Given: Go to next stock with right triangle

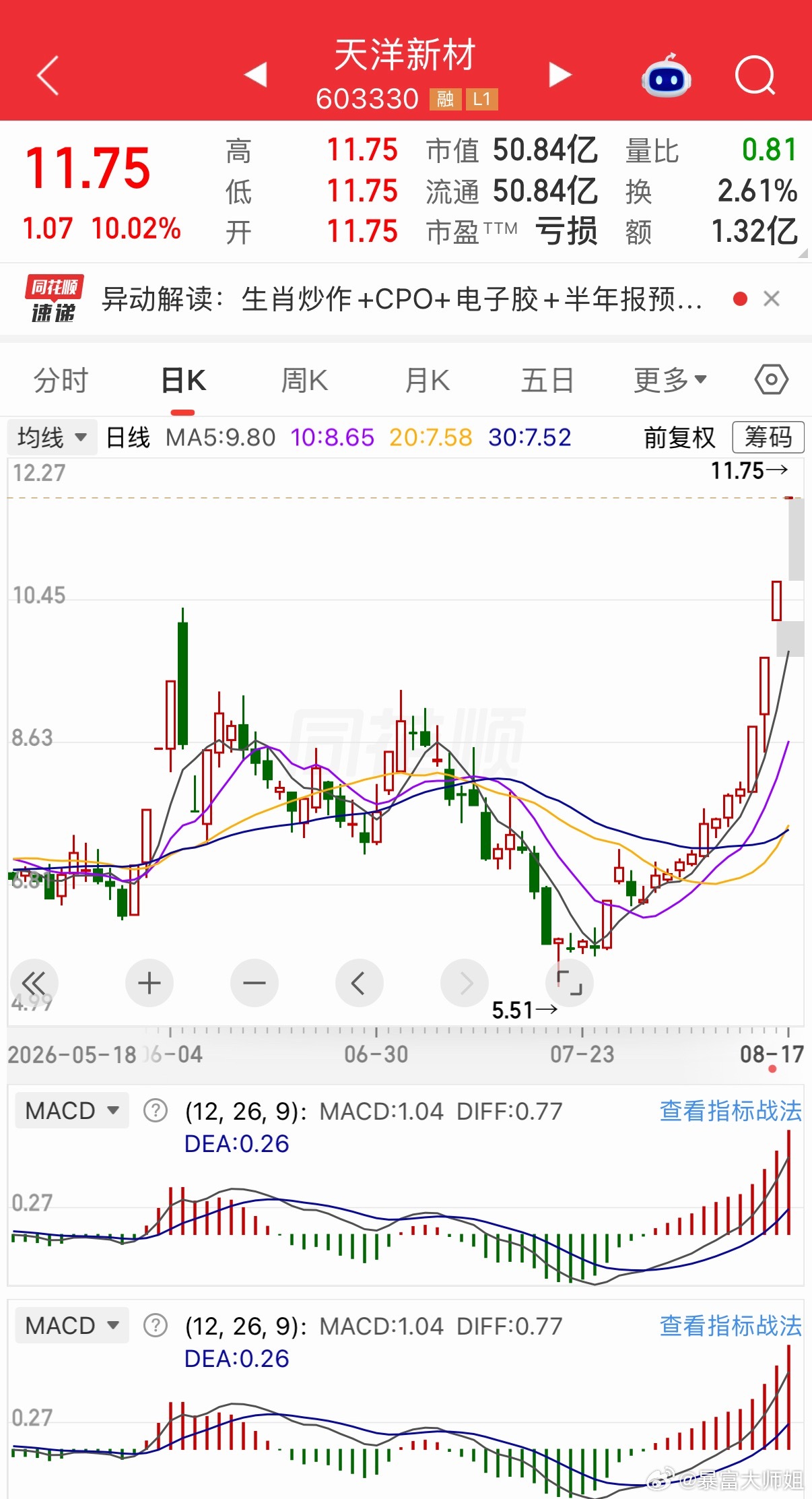Looking at the screenshot, I should 560,75.
